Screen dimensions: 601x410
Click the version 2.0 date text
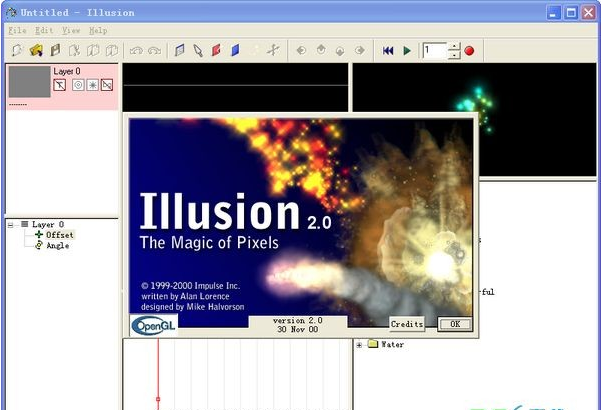(x=297, y=325)
